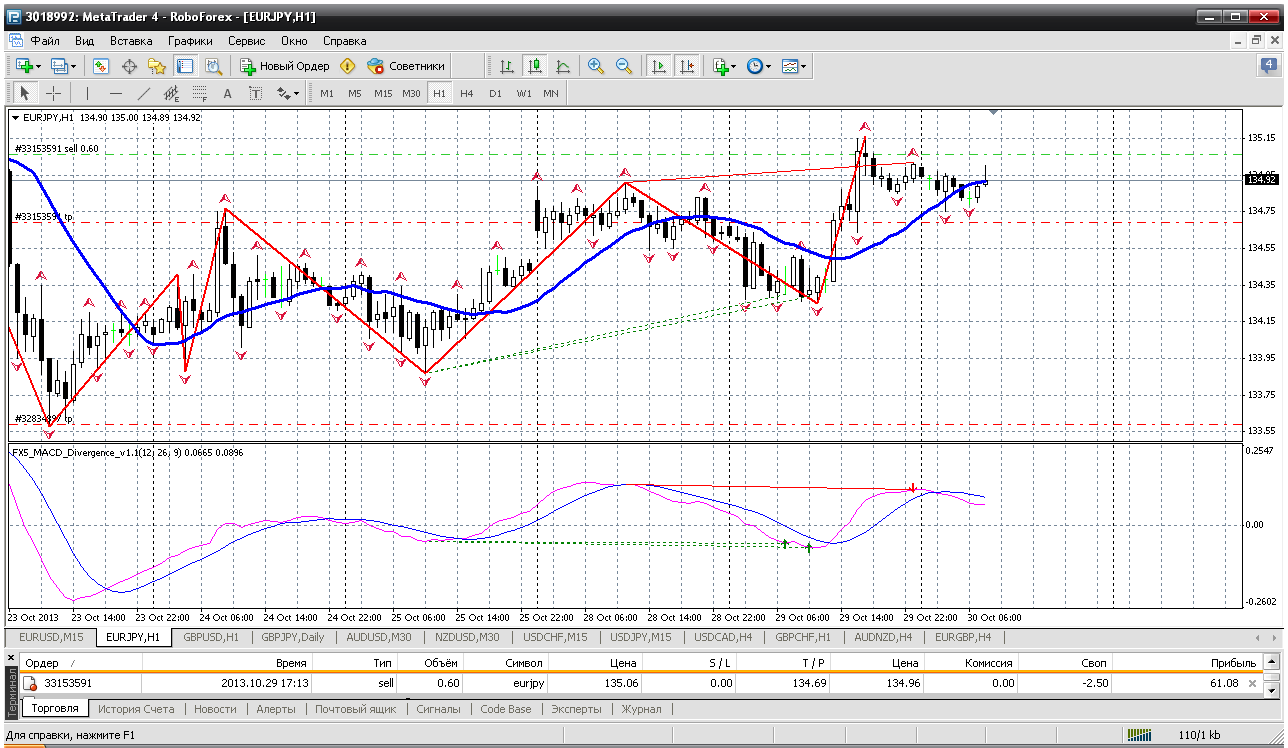Click Новый Ордер button
Screen dimensions: 1288x748
click(x=285, y=66)
